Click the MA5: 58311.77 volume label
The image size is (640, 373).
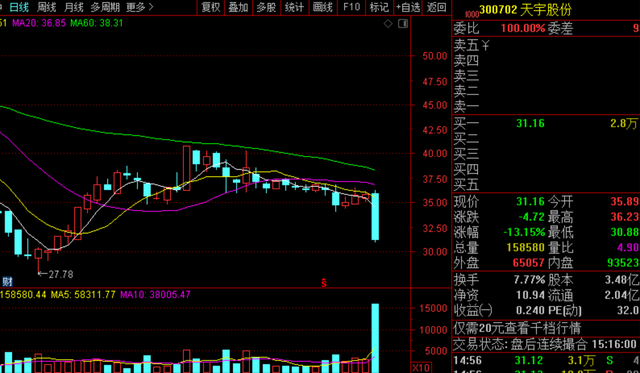point(83,294)
